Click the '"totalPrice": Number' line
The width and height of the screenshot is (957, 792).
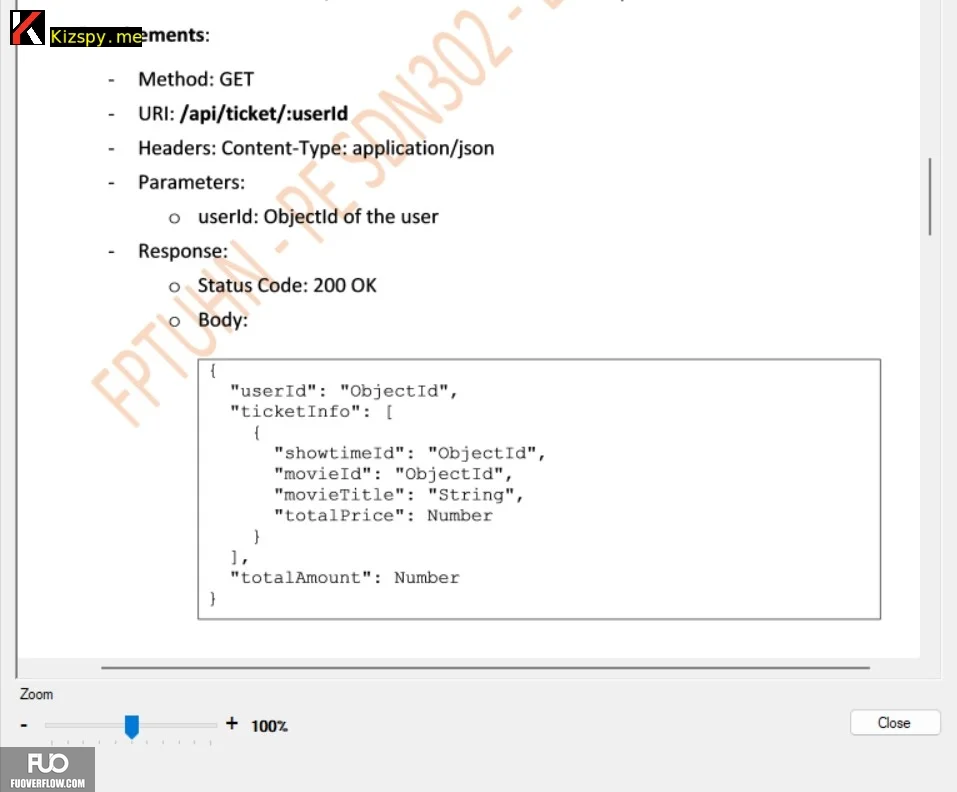383,516
